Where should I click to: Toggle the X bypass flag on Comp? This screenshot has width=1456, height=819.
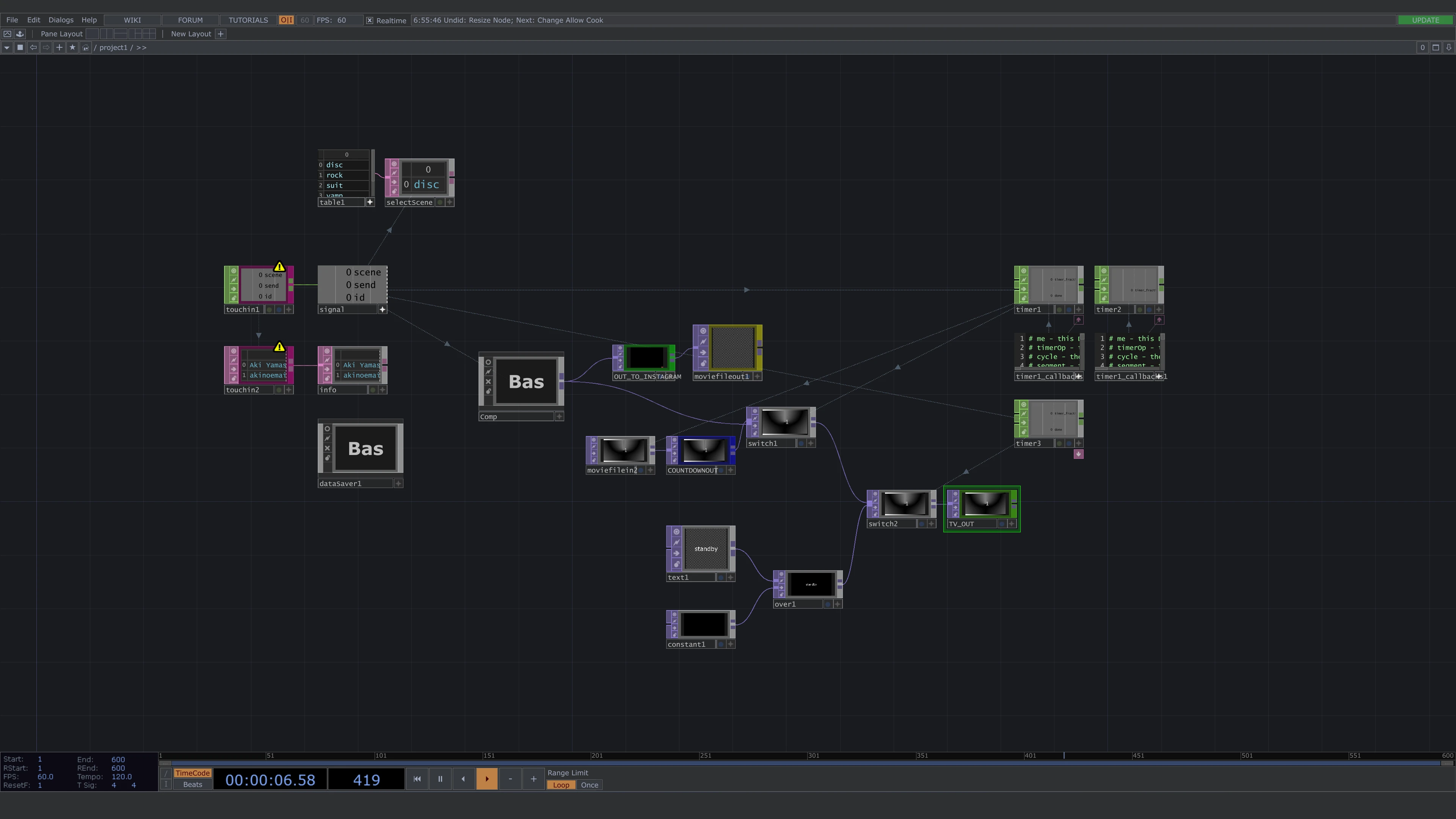click(488, 381)
